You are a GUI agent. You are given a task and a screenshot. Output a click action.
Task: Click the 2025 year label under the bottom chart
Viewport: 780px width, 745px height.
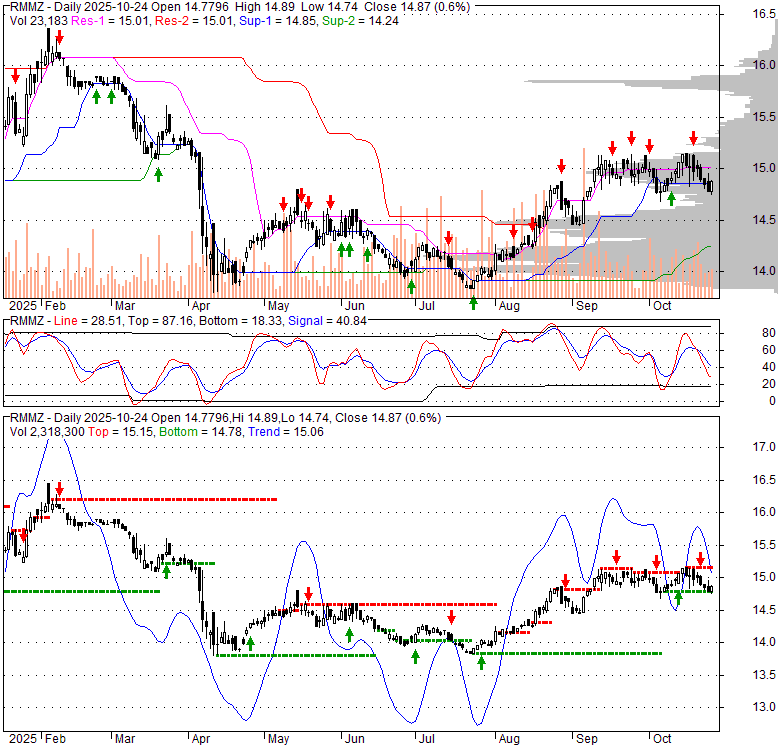point(22,739)
